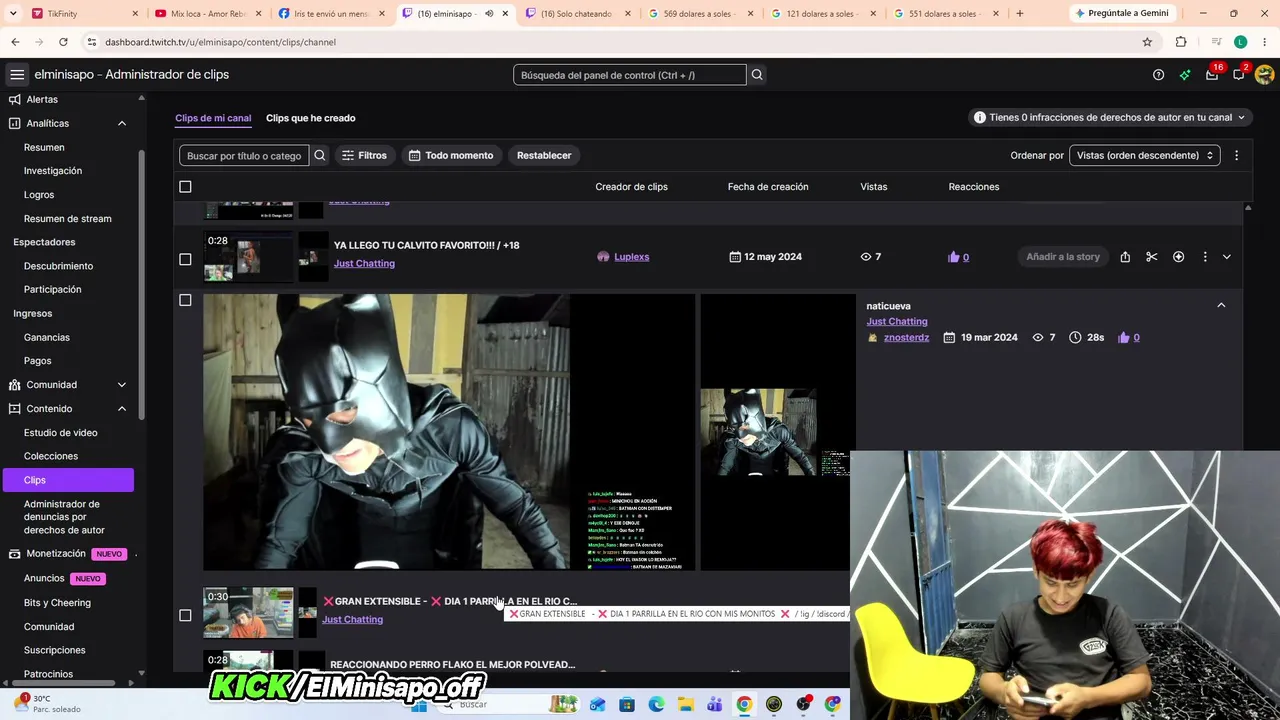This screenshot has height=720, width=1280.
Task: Collapse the Contenido sidebar section
Action: point(122,409)
